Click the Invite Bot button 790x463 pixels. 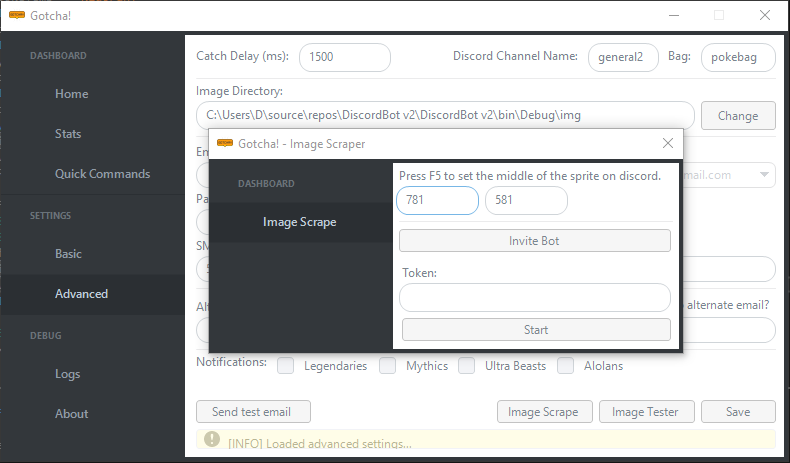pyautogui.click(x=535, y=241)
